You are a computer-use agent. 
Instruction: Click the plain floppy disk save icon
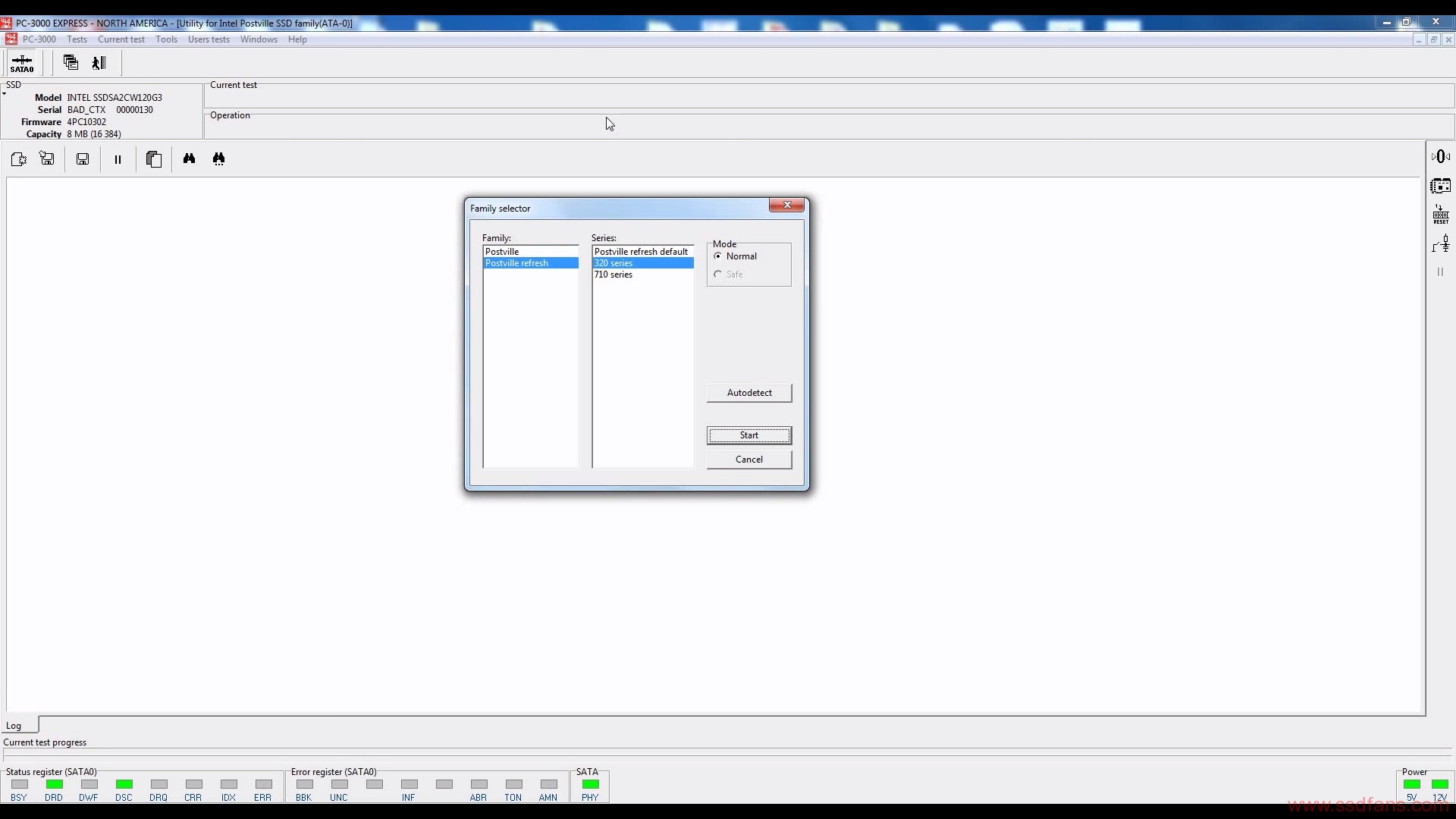click(83, 159)
